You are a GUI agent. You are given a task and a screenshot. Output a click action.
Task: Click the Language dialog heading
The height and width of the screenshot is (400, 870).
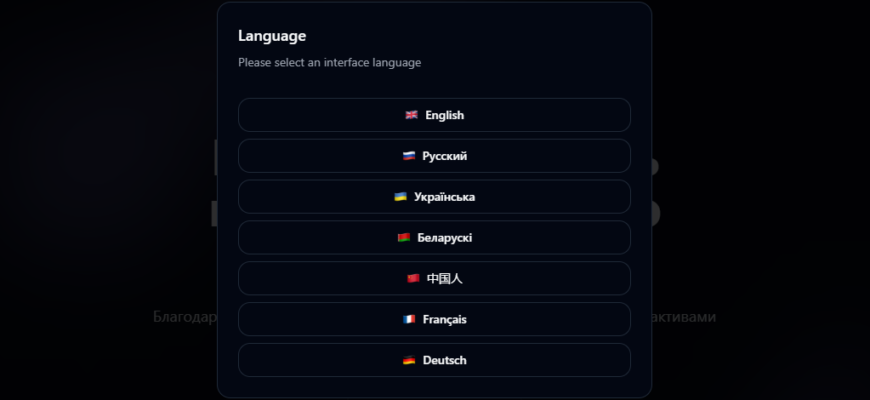pyautogui.click(x=272, y=36)
